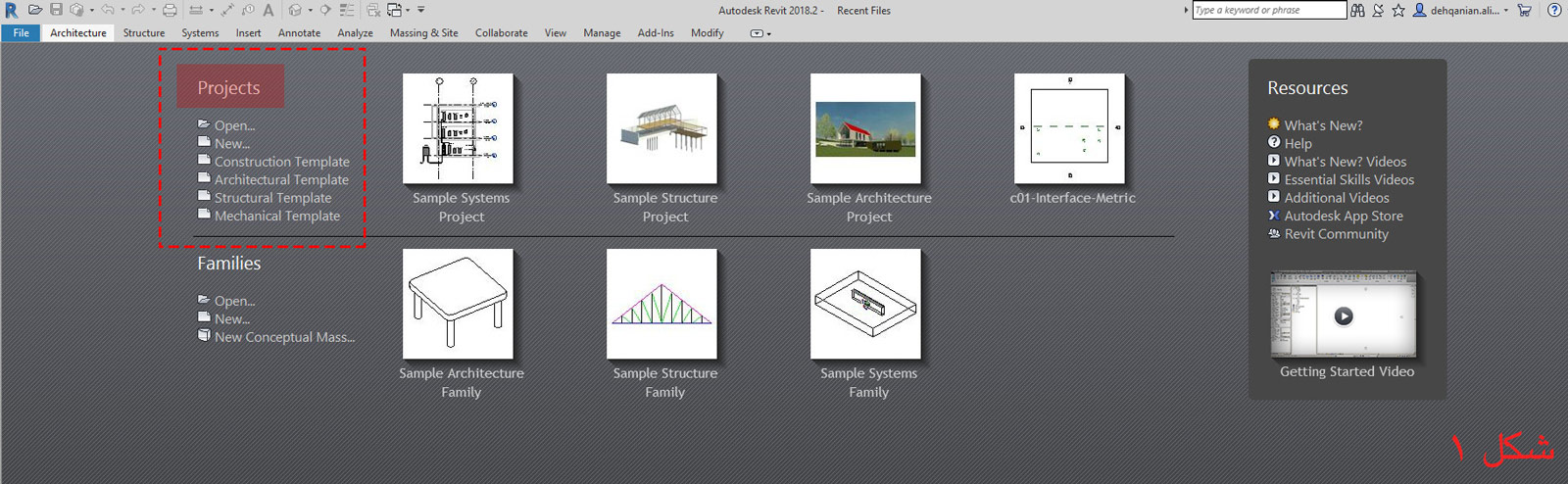Open the File tab
Screen dimensions: 1568x484
[21, 33]
